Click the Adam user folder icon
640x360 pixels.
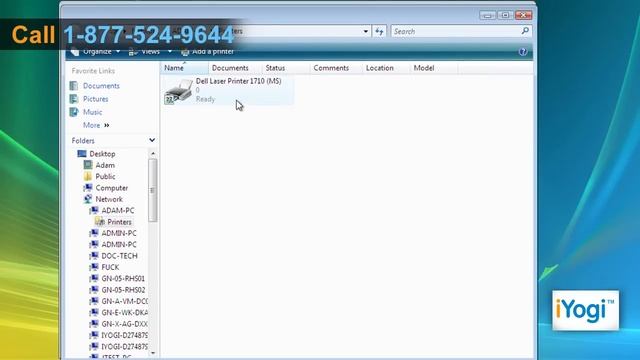click(x=88, y=165)
